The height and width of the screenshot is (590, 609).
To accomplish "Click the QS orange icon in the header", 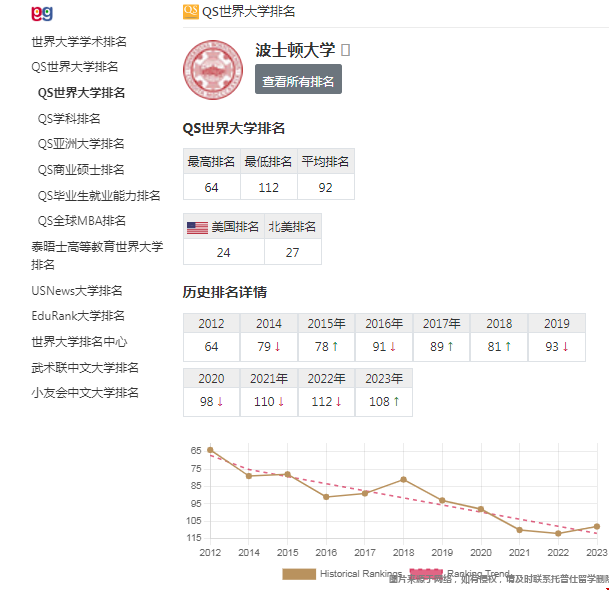I will pyautogui.click(x=191, y=11).
